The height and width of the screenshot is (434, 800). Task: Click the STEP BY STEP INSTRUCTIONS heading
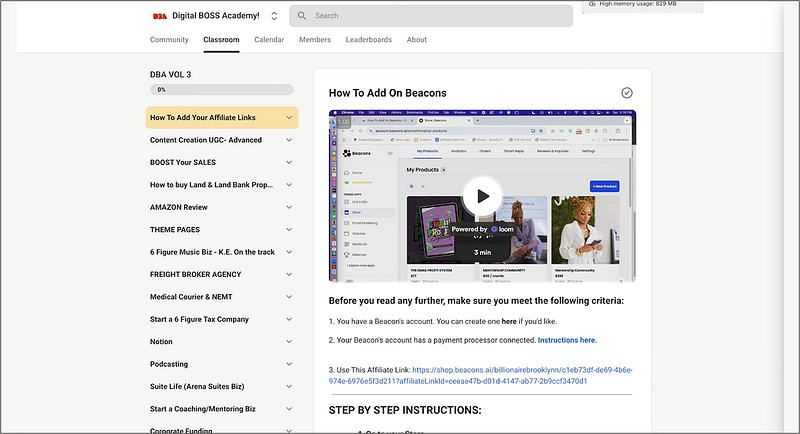[x=405, y=411]
